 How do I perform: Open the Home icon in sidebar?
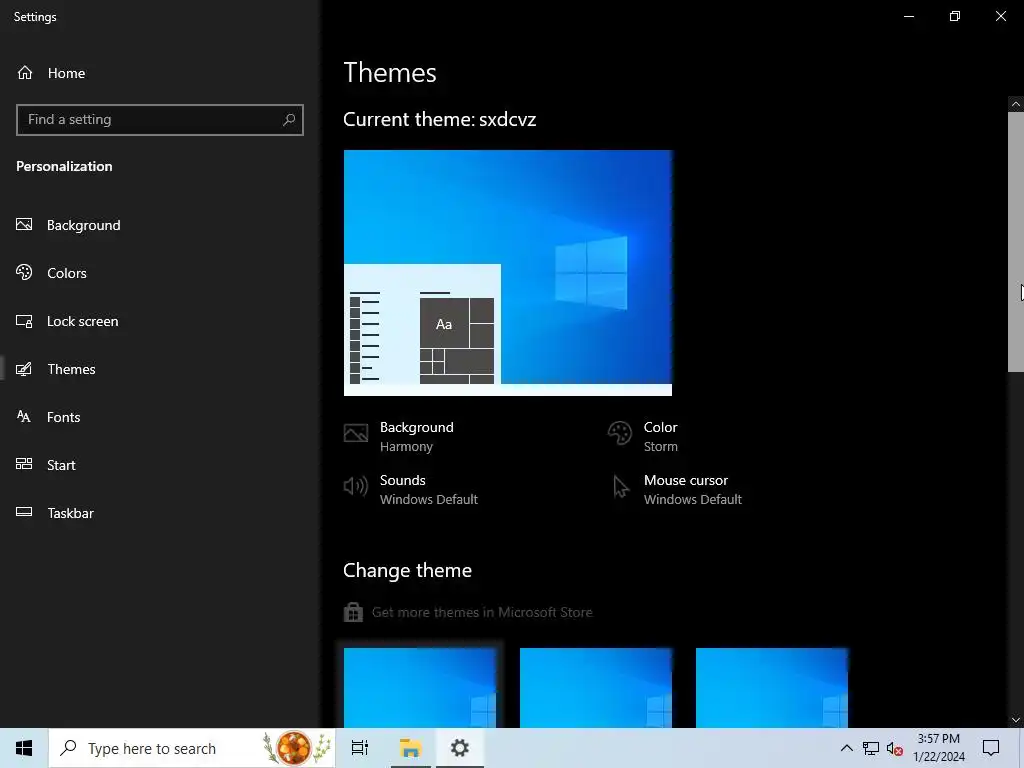coord(25,72)
